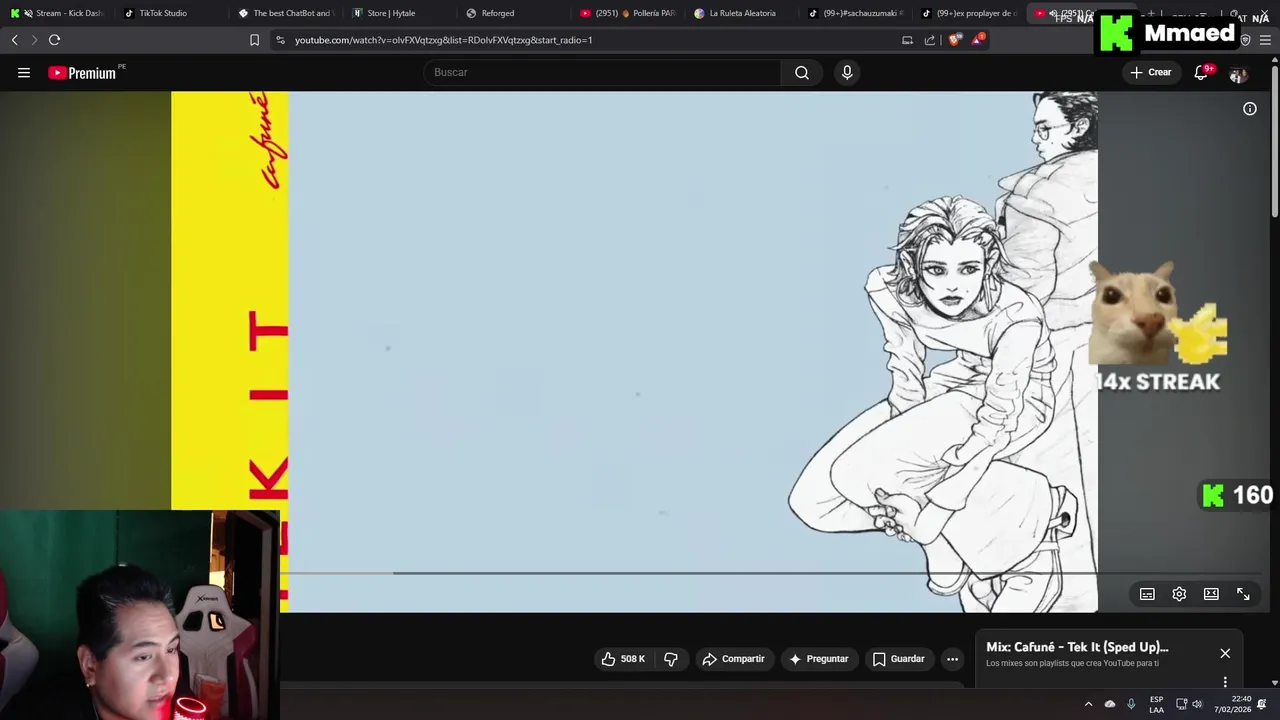Screen dimensions: 1280x720
Task: Switch player to theater mode
Action: click(1211, 594)
